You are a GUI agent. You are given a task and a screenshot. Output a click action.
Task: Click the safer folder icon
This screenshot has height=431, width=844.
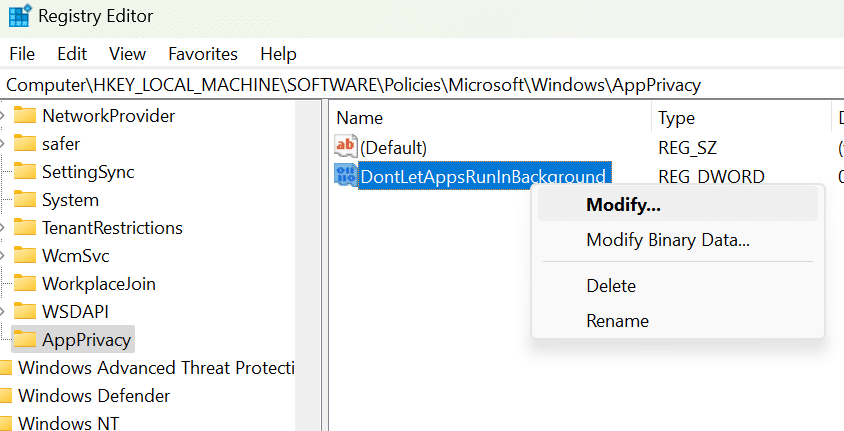pos(25,143)
